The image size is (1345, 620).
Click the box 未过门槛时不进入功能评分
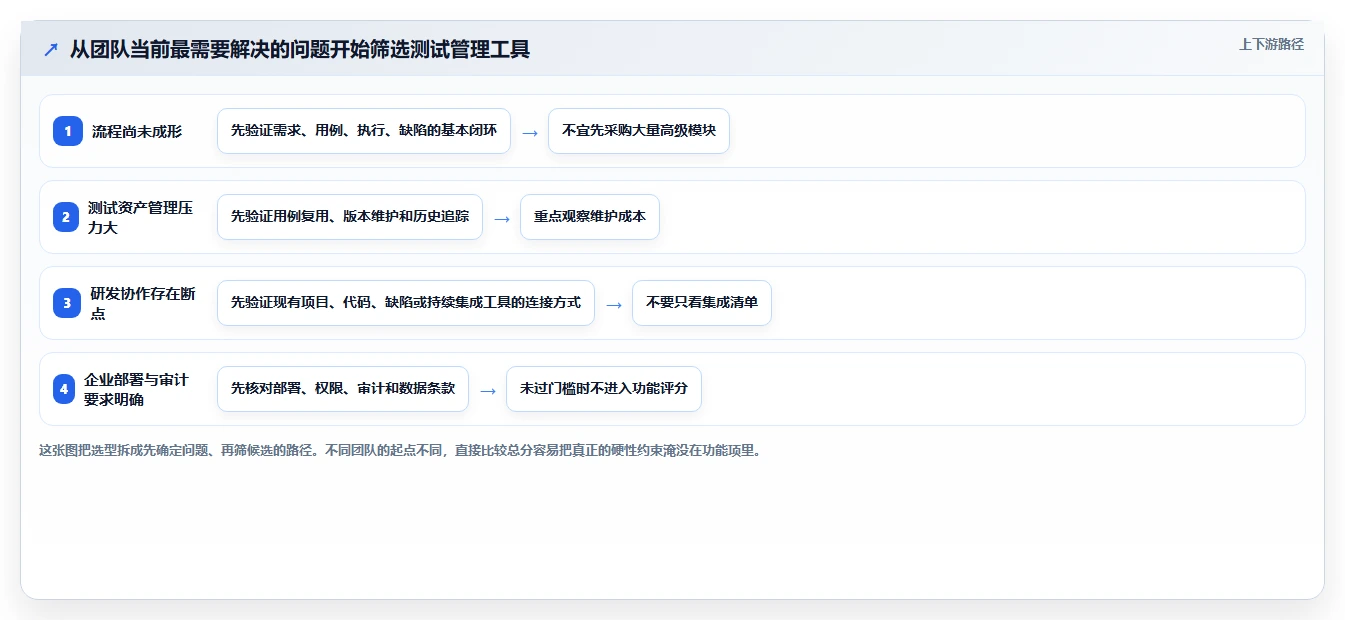[x=604, y=389]
